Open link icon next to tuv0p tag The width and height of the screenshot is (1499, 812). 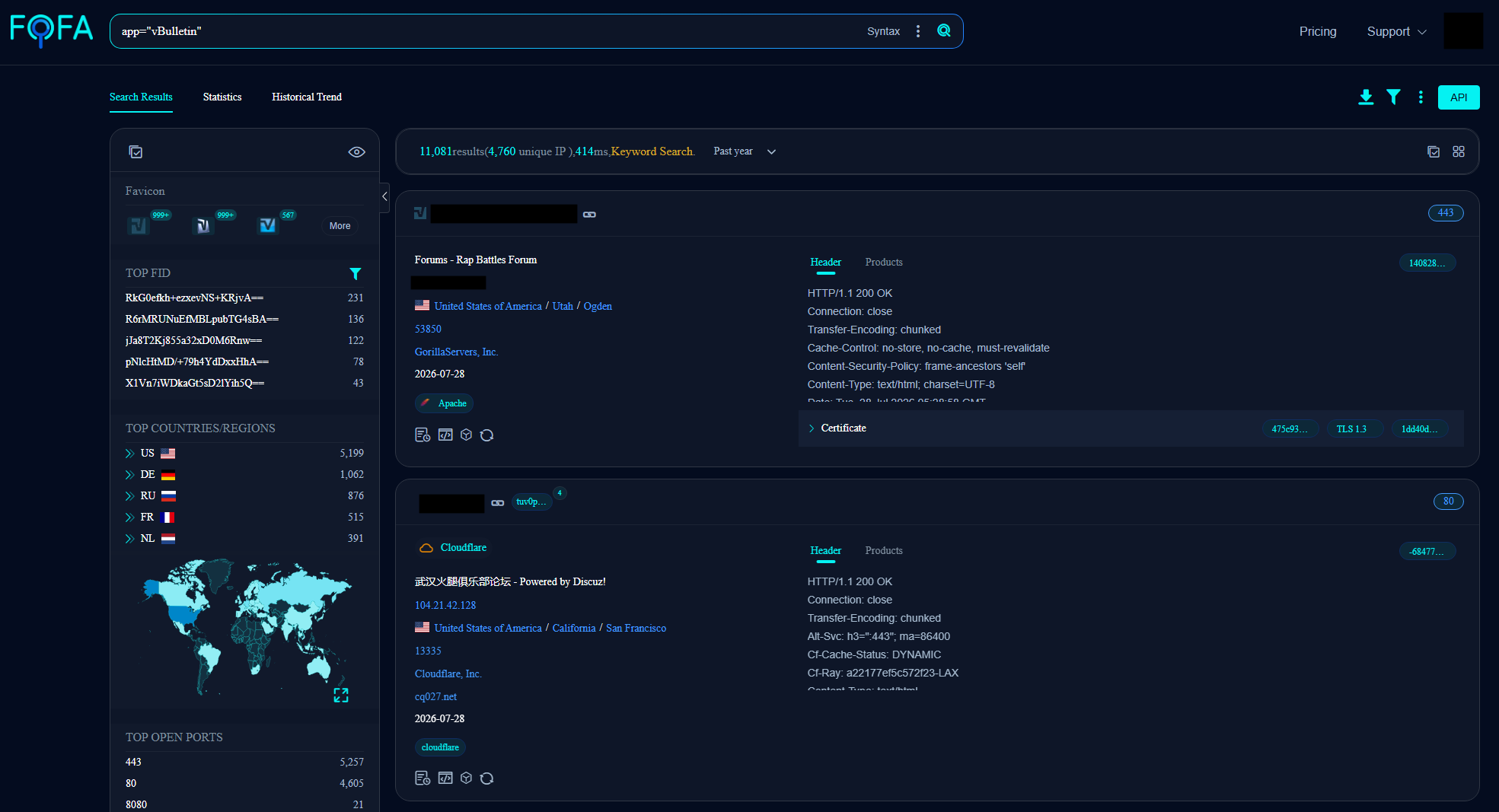click(x=498, y=503)
